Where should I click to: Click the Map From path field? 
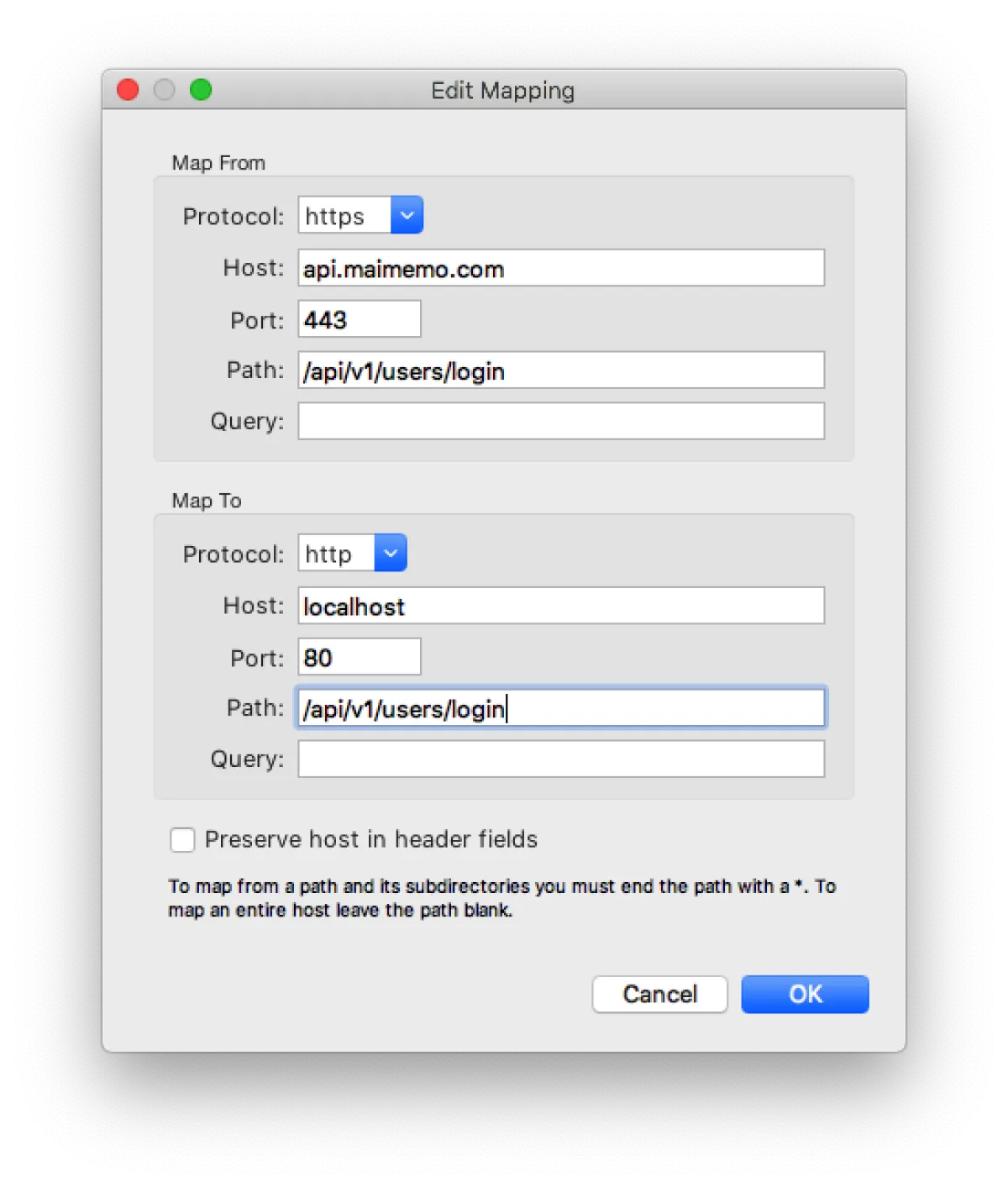click(560, 370)
